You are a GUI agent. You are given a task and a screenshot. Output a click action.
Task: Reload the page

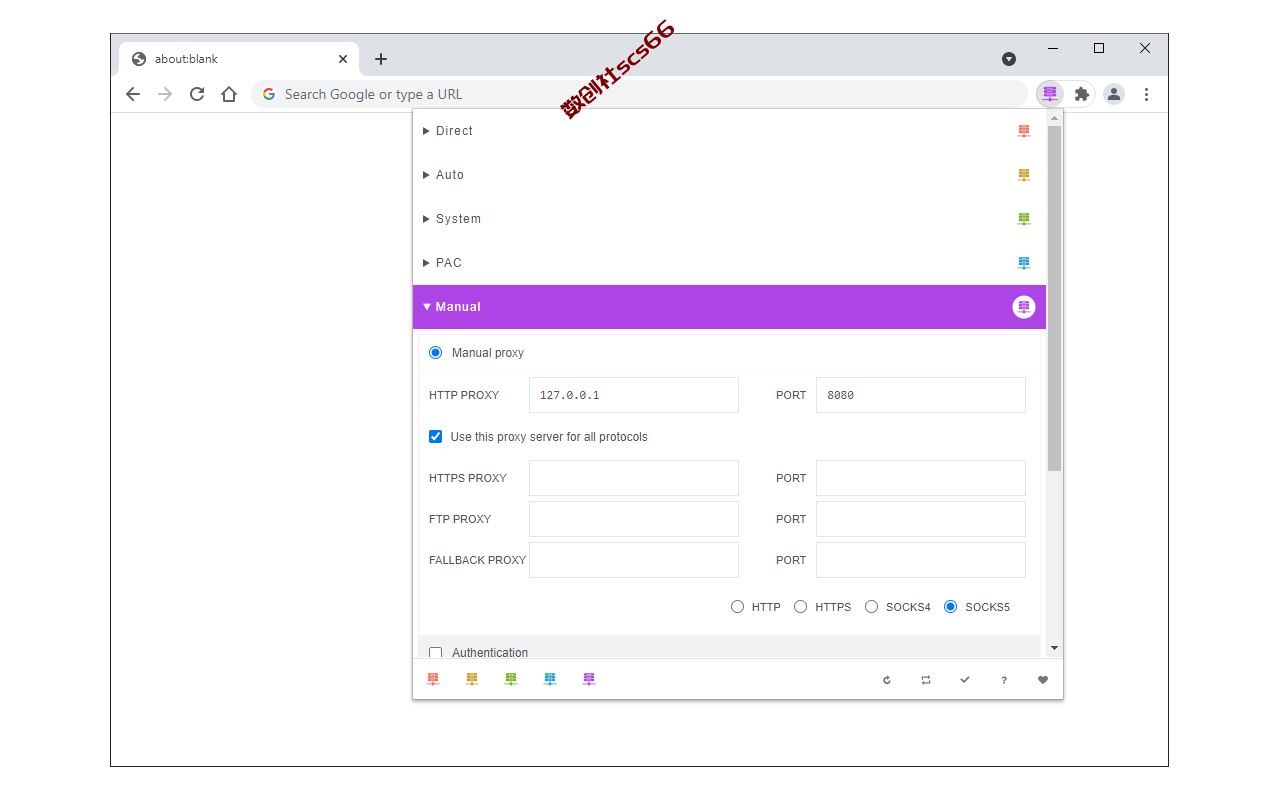pos(197,94)
